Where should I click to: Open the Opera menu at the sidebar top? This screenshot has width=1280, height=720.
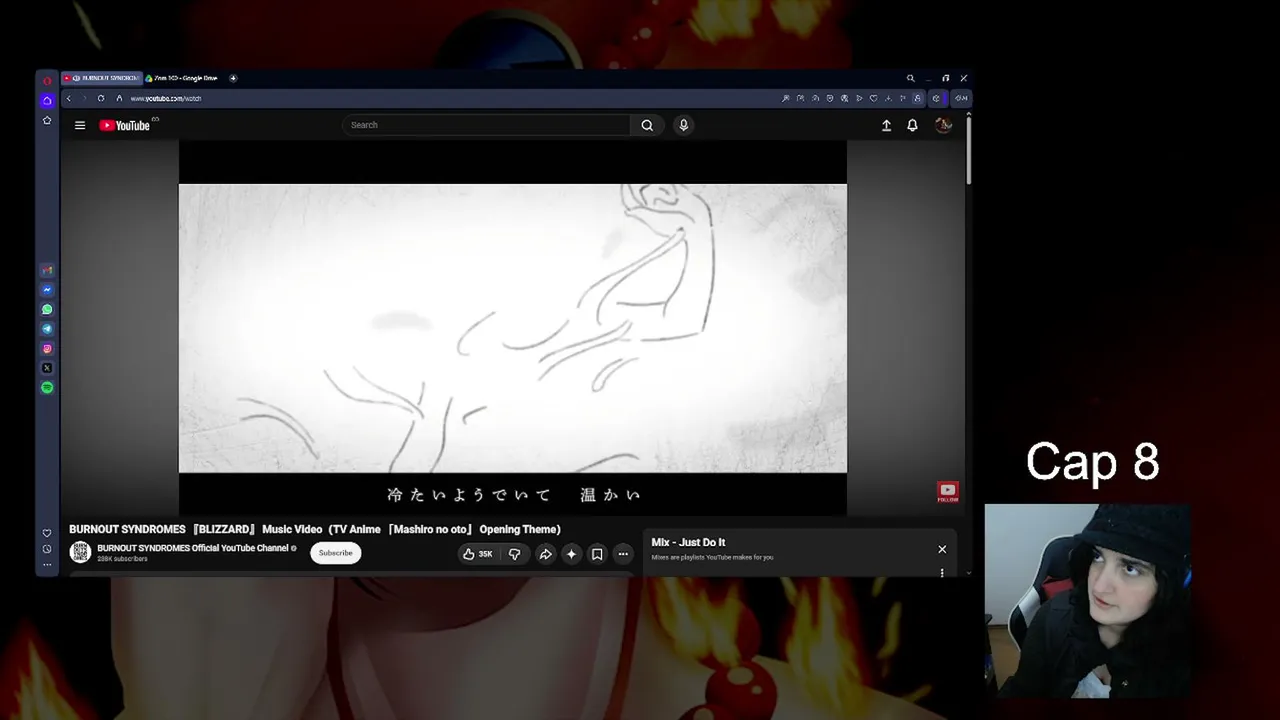coord(47,80)
